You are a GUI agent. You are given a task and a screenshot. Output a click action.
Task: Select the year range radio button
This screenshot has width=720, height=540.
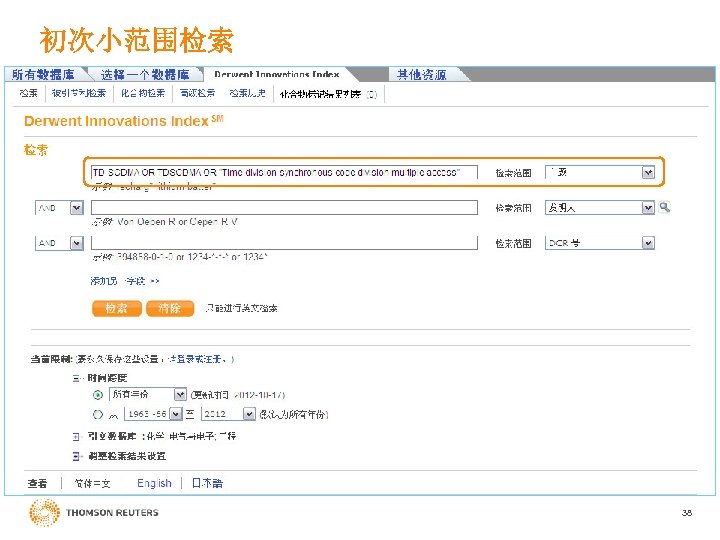tap(98, 415)
